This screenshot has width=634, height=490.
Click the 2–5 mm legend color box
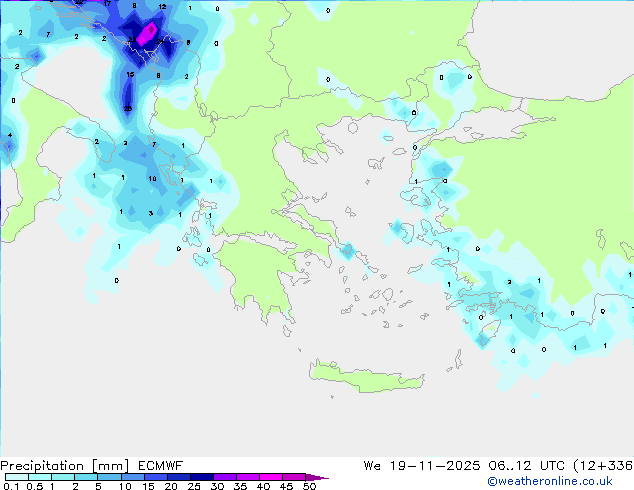tap(86, 477)
